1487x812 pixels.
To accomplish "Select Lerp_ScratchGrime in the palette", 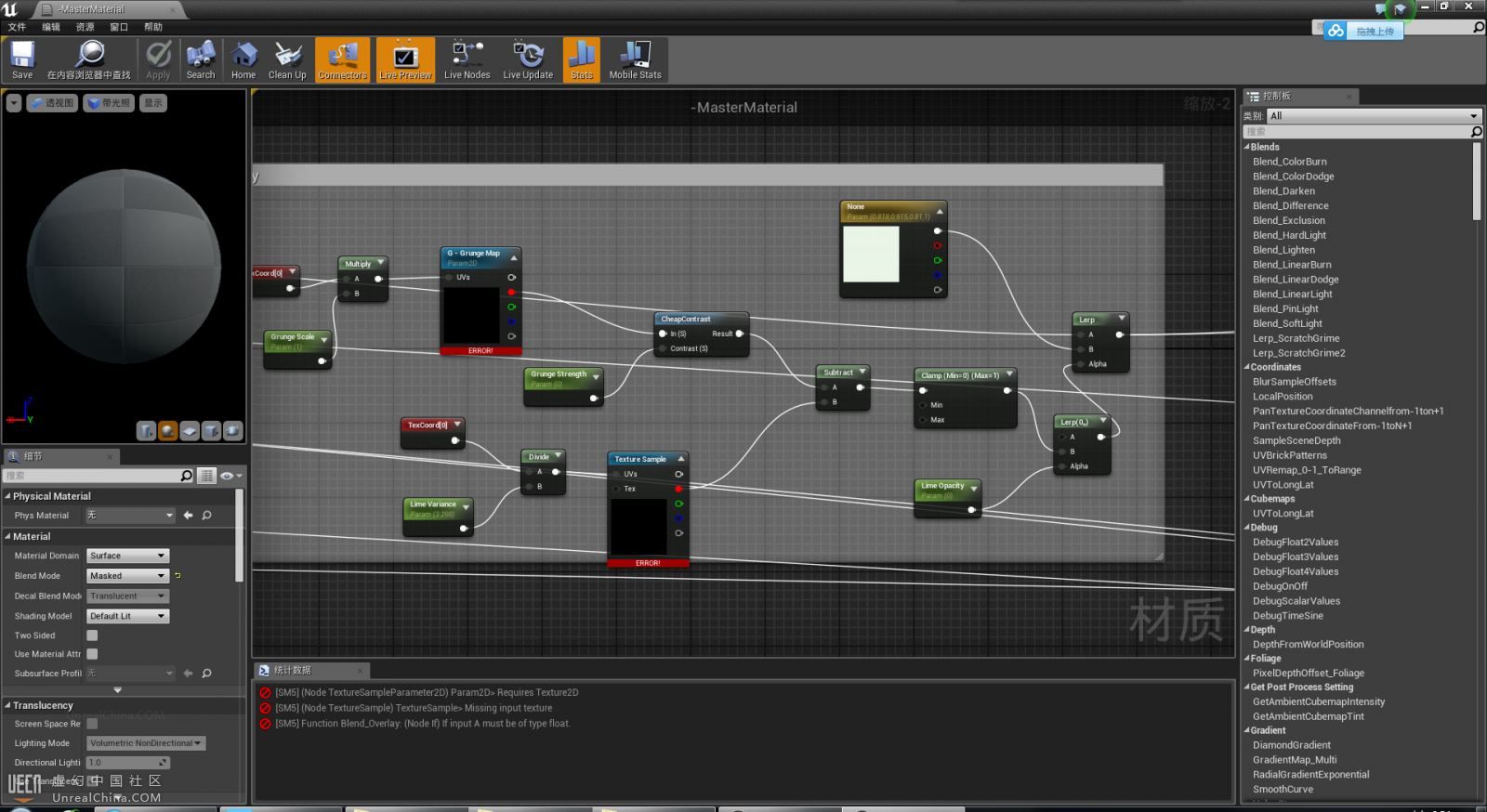I will [x=1296, y=338].
